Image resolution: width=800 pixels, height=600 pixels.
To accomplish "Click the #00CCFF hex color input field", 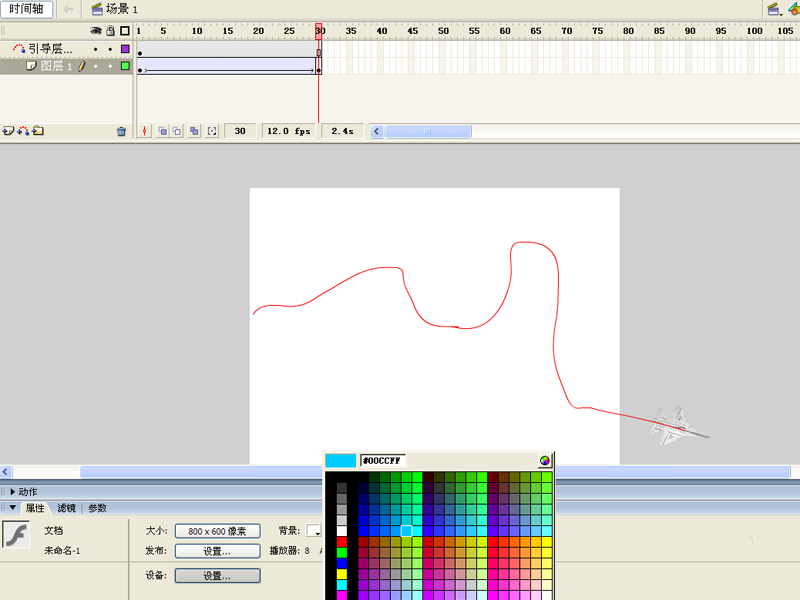I will (383, 461).
